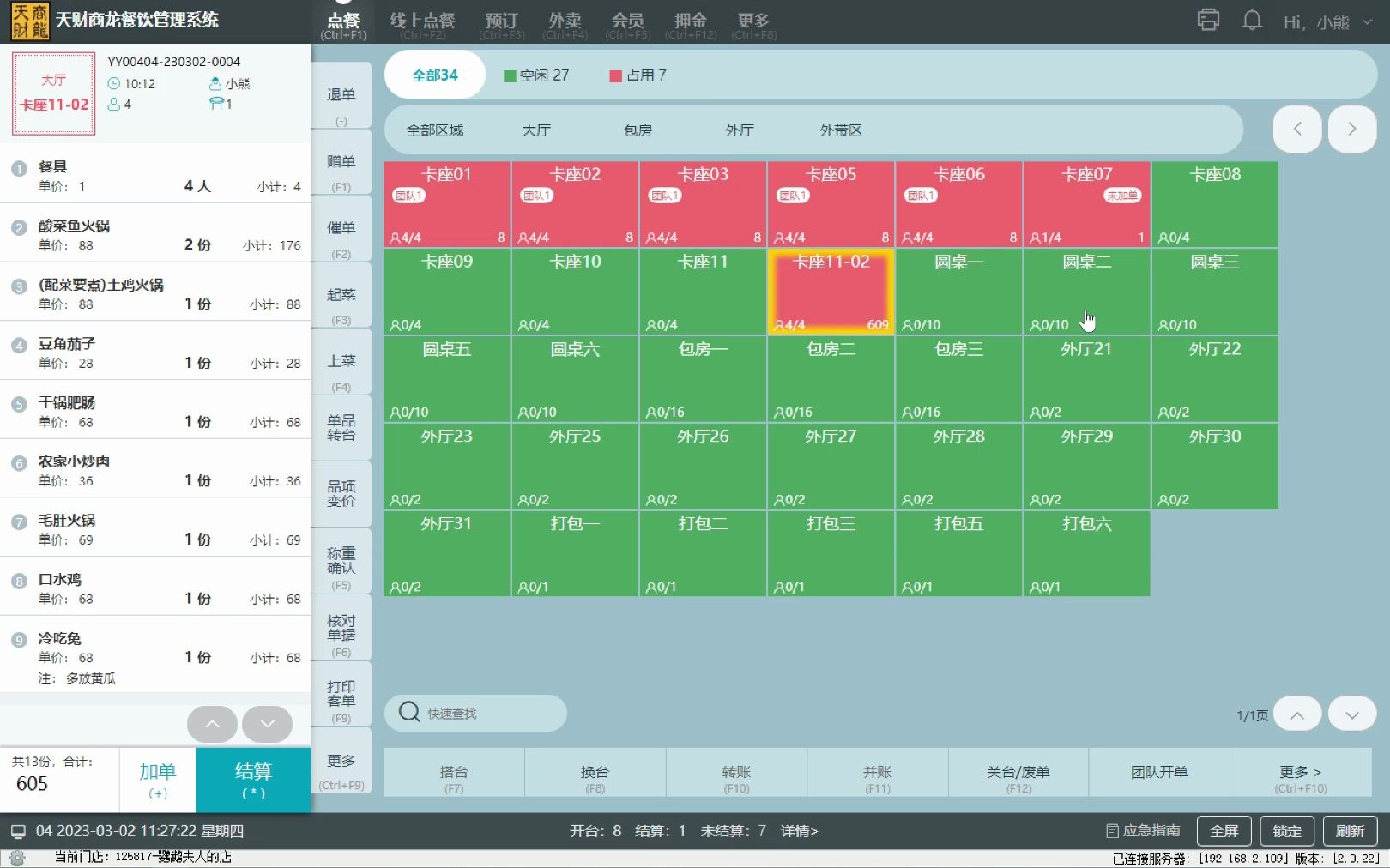Click 搭台 bottom button

(454, 773)
